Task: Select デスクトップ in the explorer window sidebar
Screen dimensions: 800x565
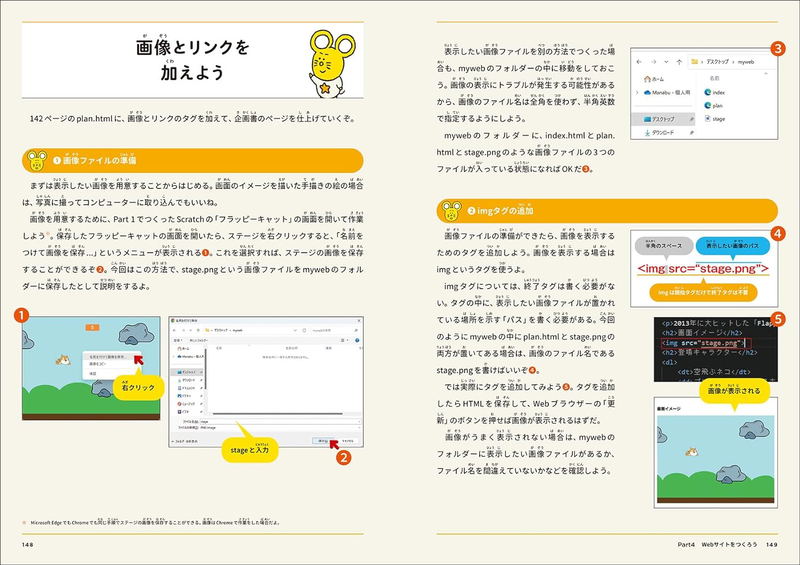Action: (663, 119)
